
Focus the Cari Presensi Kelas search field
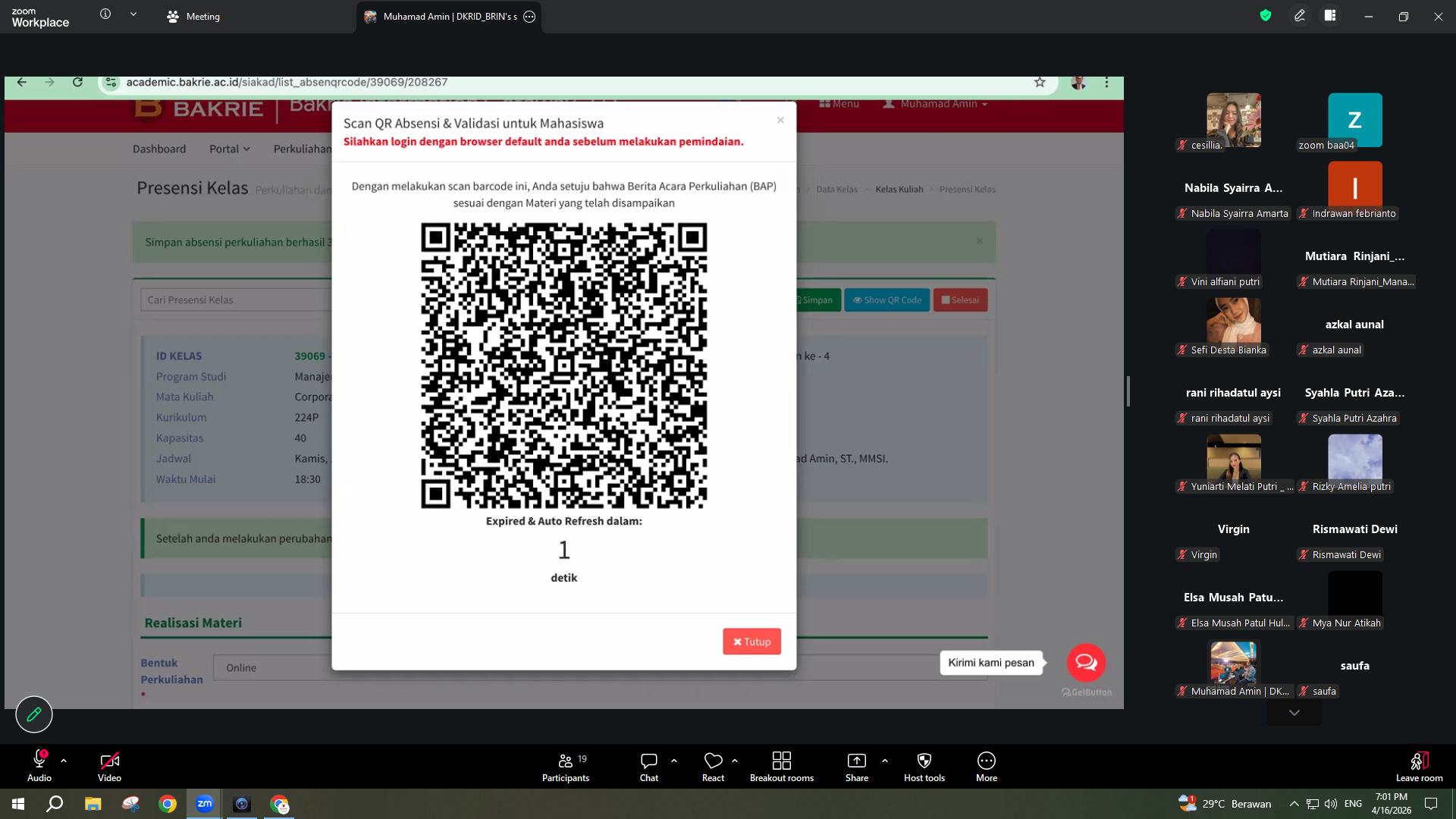pos(237,300)
